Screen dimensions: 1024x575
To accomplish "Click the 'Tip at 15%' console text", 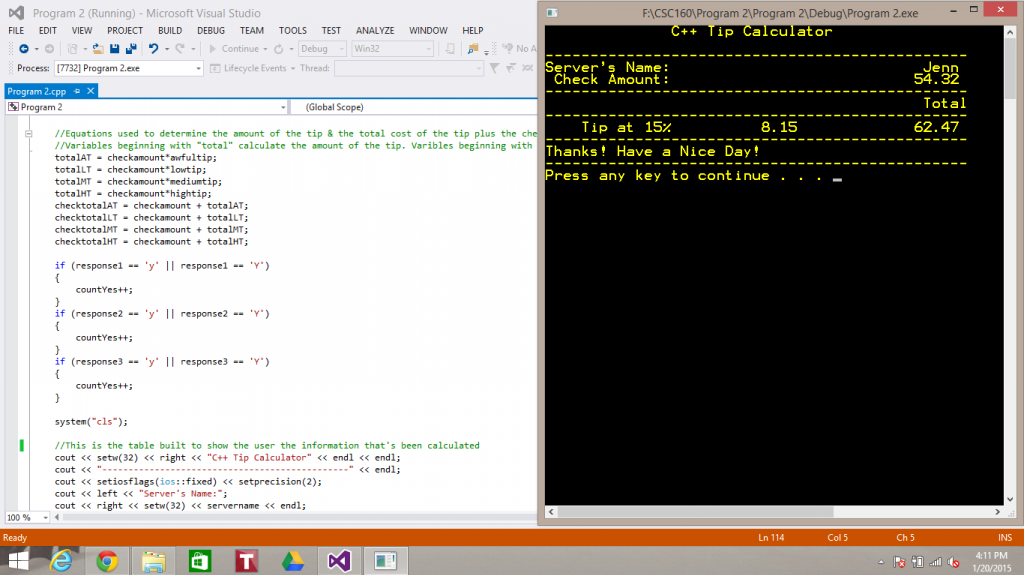I will point(626,127).
